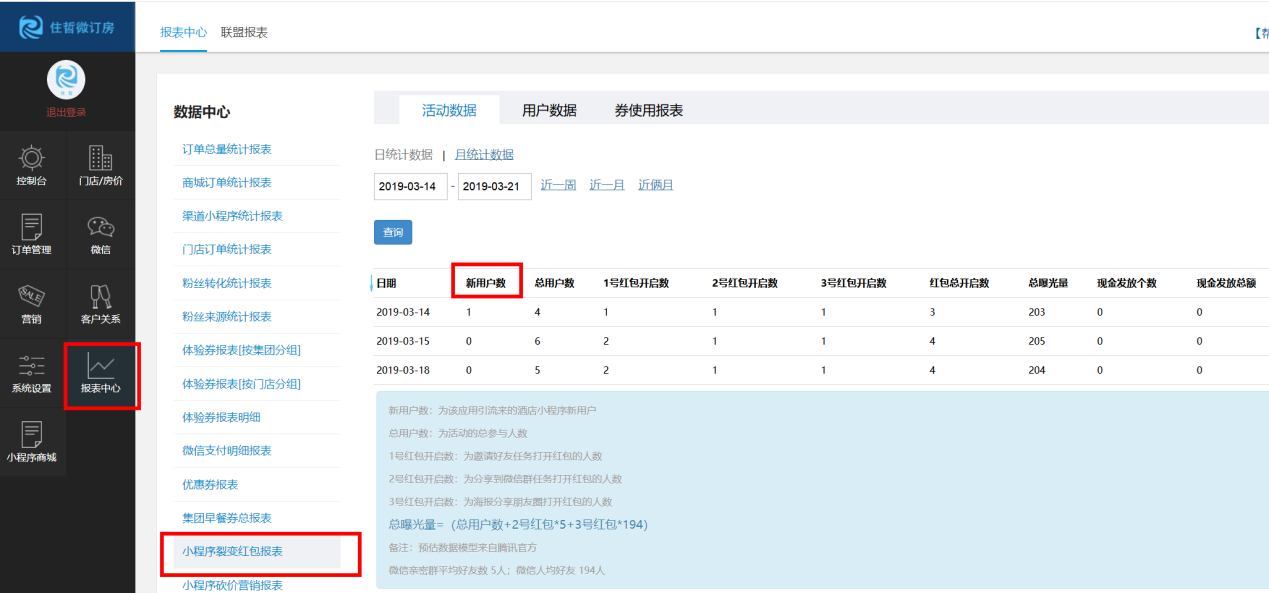Switch to 月统计数据 view
Screen dimensions: 1269x593
[486, 154]
